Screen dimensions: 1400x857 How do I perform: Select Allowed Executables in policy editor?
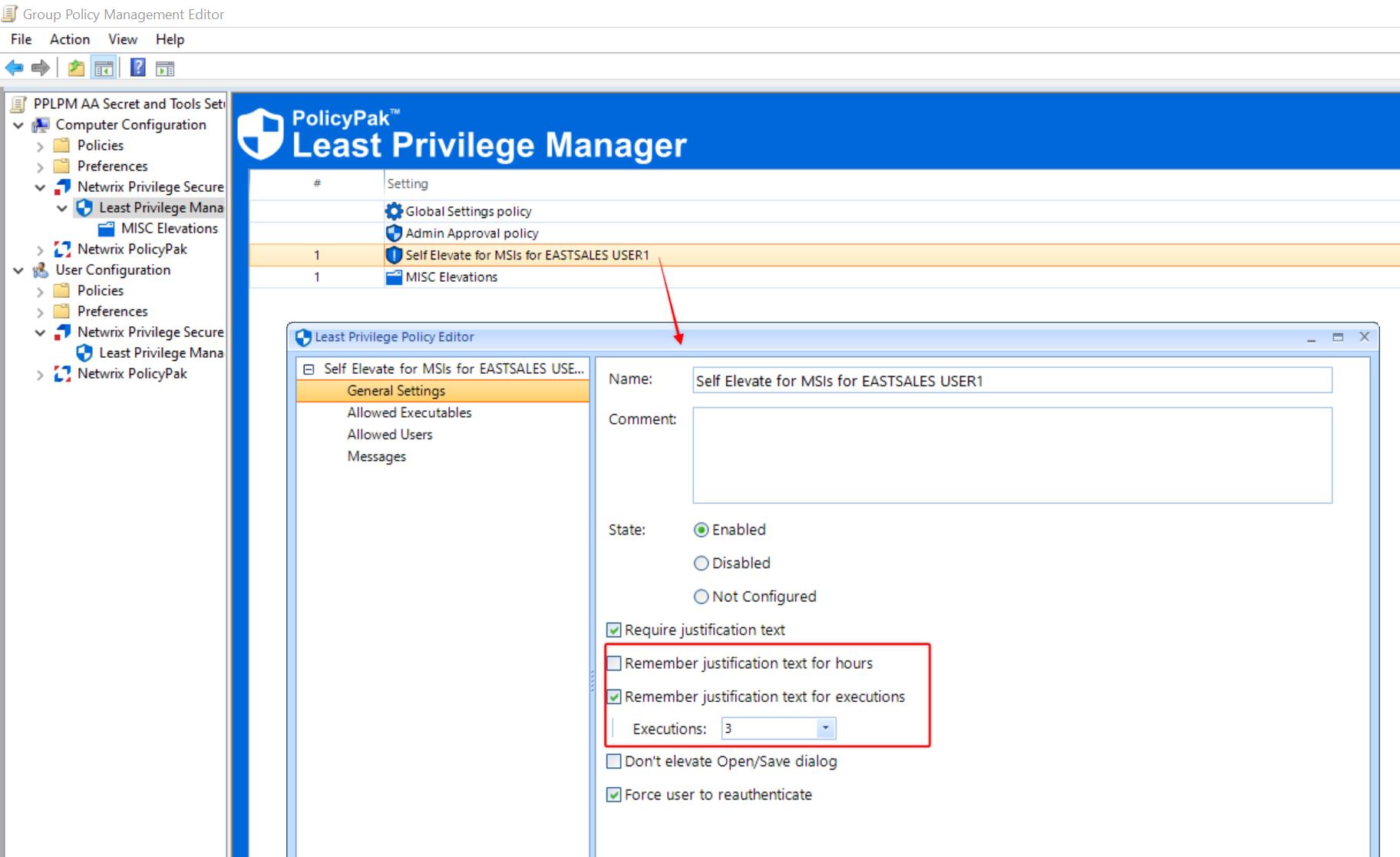[x=409, y=413]
